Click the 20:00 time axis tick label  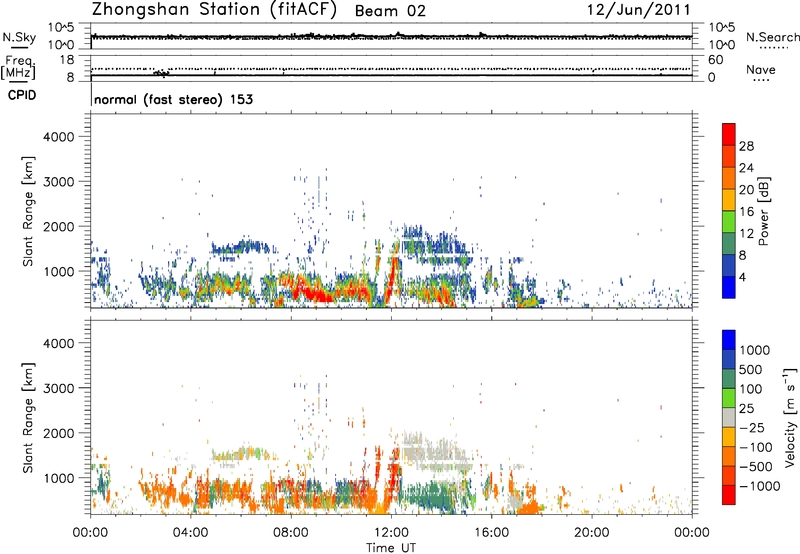click(x=592, y=533)
